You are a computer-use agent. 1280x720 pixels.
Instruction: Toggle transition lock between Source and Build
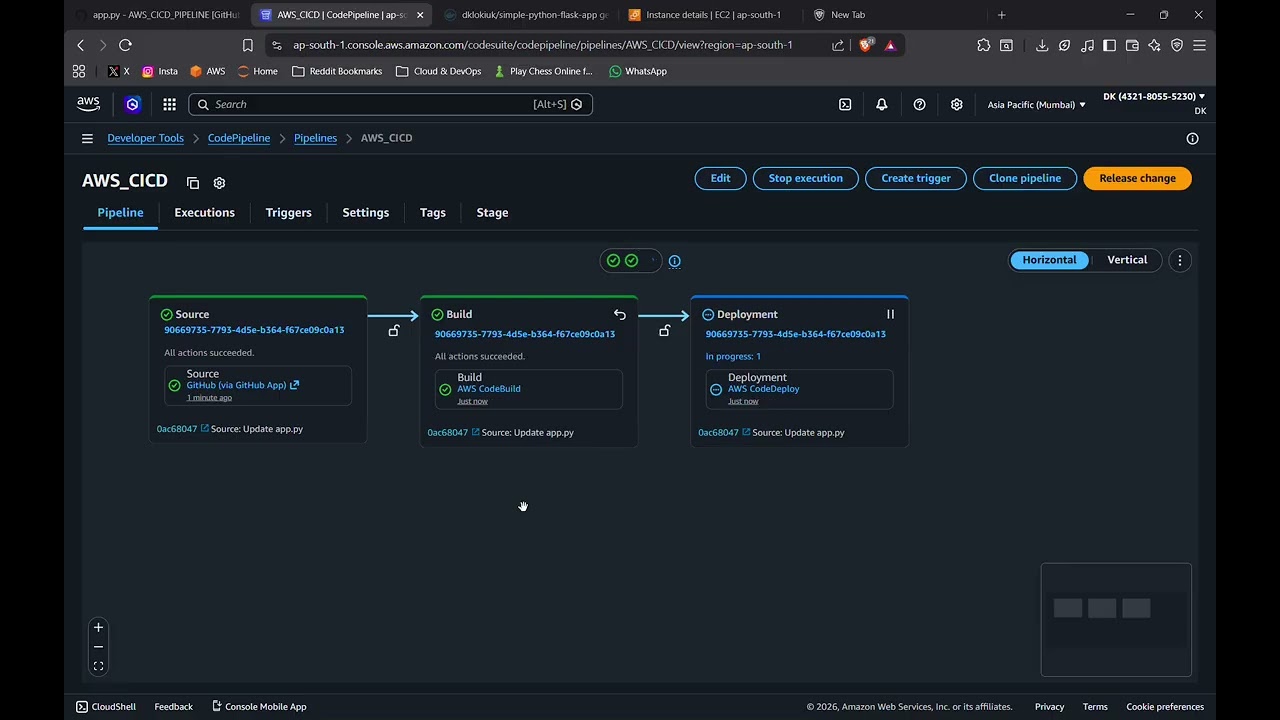(x=393, y=330)
